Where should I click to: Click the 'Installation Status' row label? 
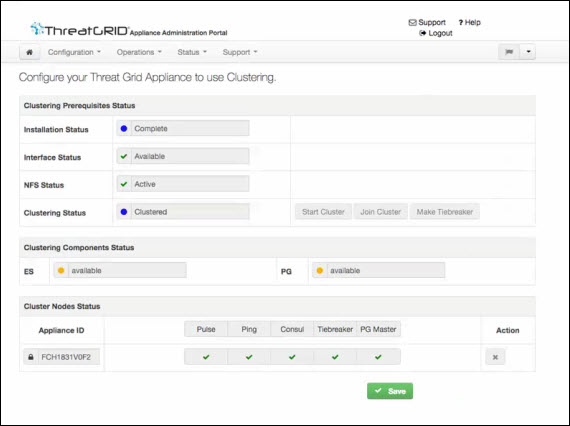tap(56, 130)
